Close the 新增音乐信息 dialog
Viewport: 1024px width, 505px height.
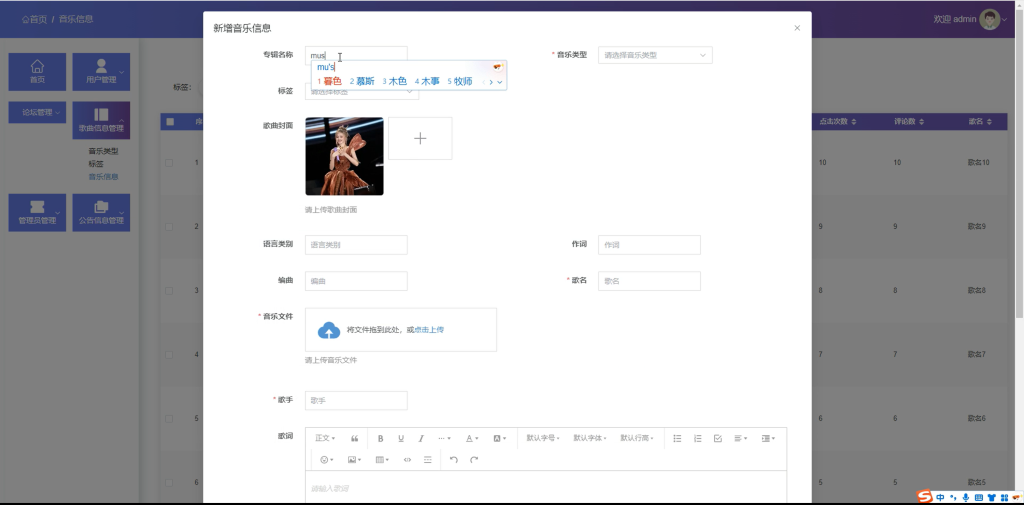797,28
